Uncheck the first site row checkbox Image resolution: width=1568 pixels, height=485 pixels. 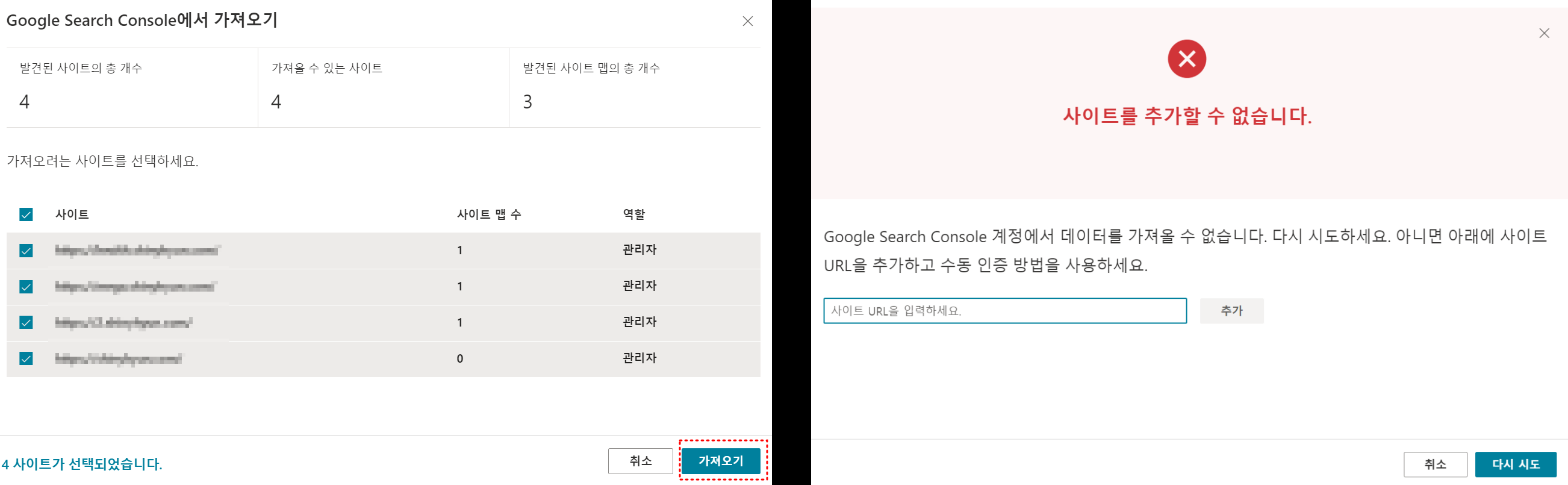click(x=25, y=251)
